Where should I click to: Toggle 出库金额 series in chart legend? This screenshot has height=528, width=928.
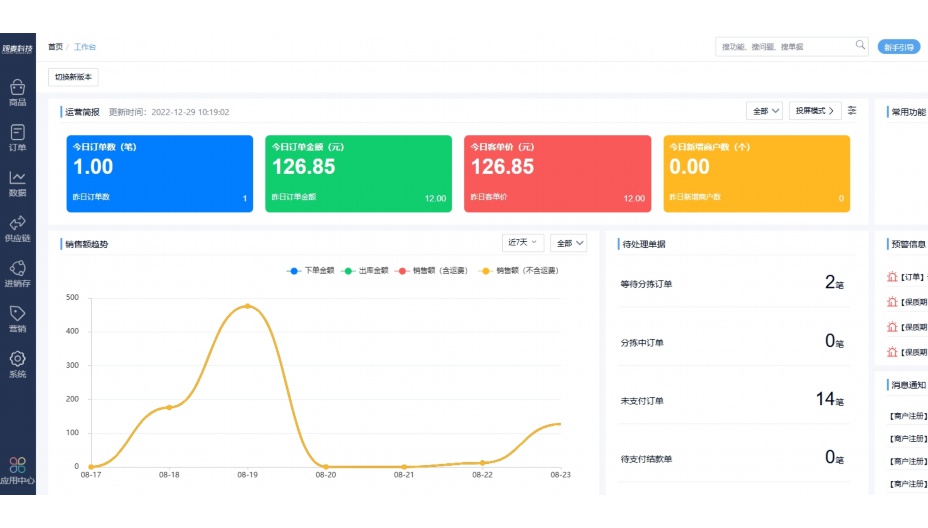click(x=366, y=271)
